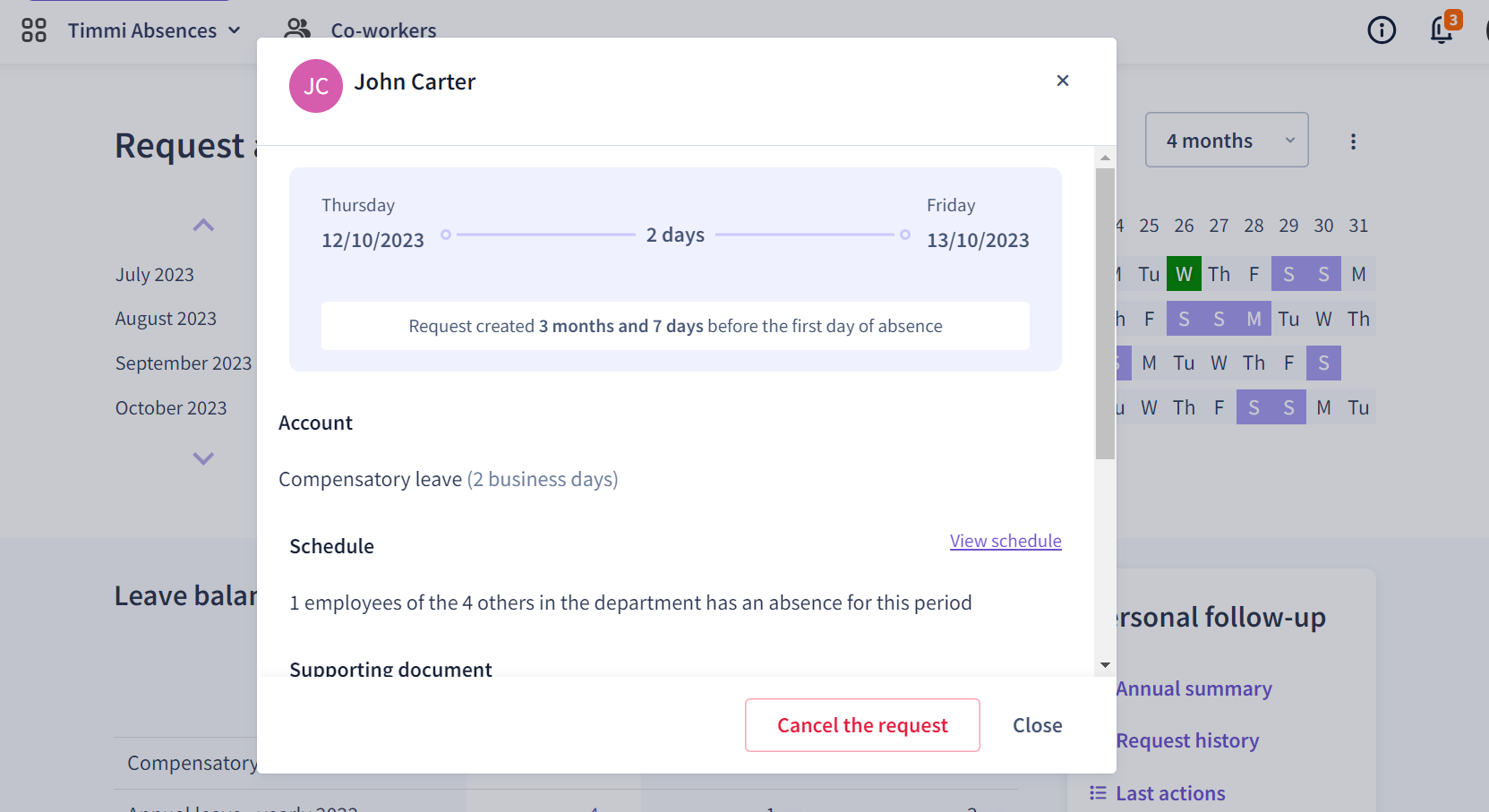The image size is (1489, 812).
Task: Open the Co-workers tab
Action: click(x=360, y=30)
